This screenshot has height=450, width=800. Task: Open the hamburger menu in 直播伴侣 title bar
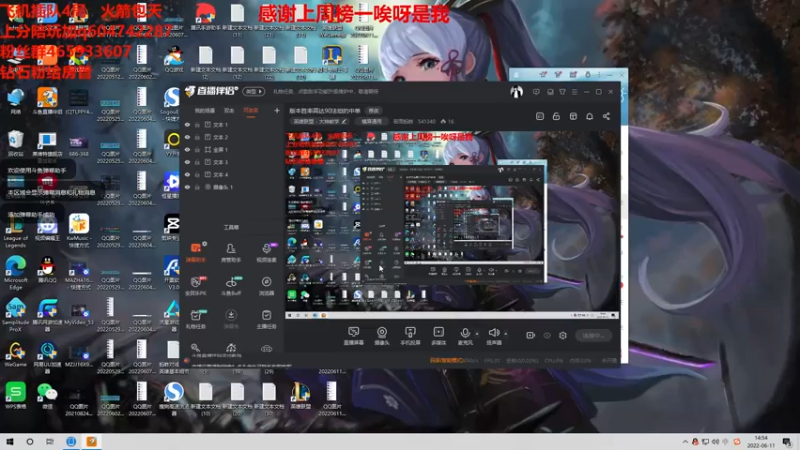[574, 92]
